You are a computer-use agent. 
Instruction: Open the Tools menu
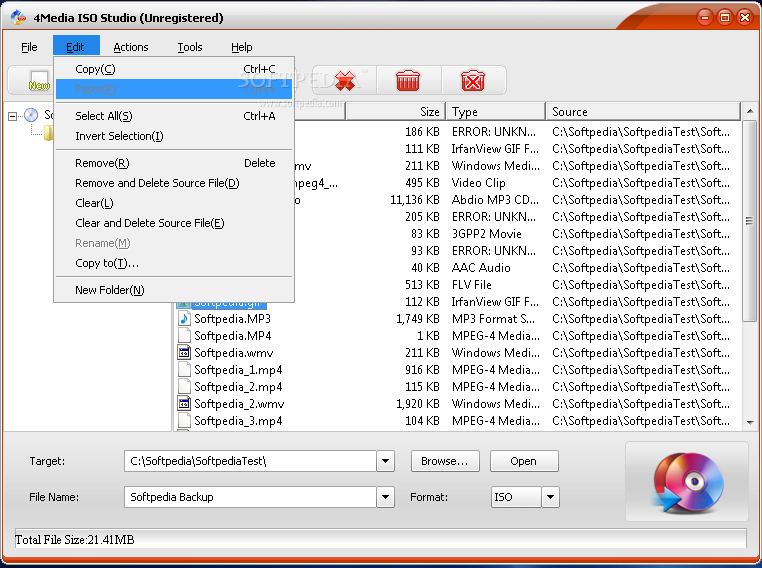pos(190,47)
